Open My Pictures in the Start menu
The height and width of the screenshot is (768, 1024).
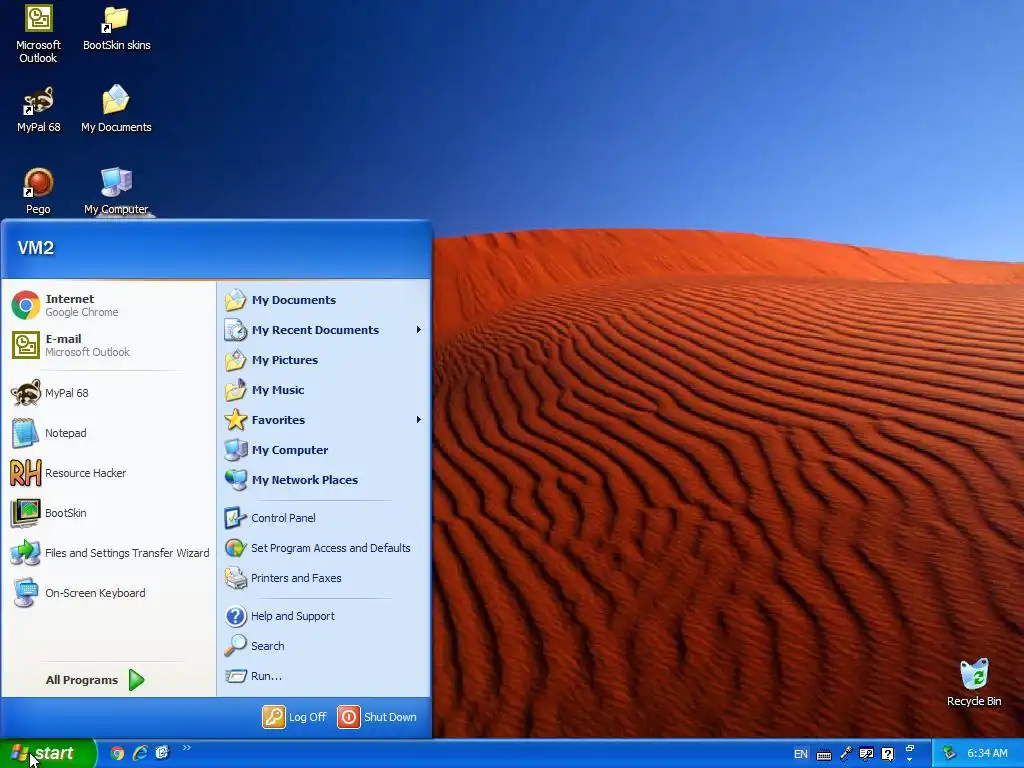click(x=324, y=360)
